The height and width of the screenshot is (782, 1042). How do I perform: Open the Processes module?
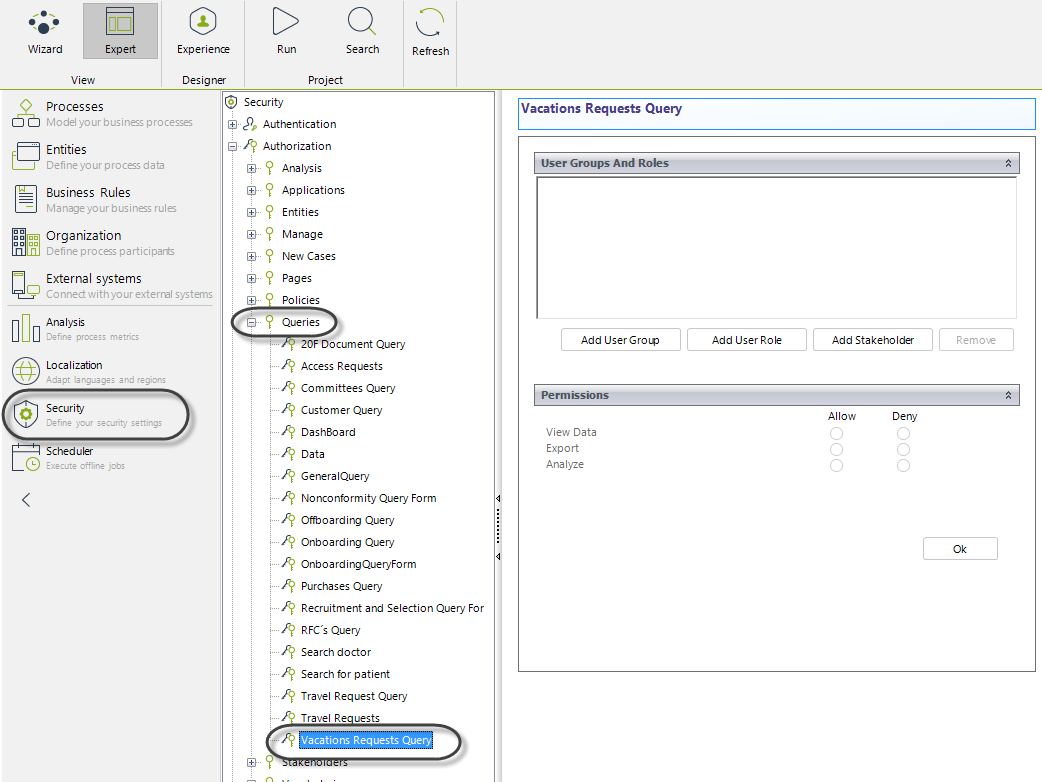tap(74, 113)
